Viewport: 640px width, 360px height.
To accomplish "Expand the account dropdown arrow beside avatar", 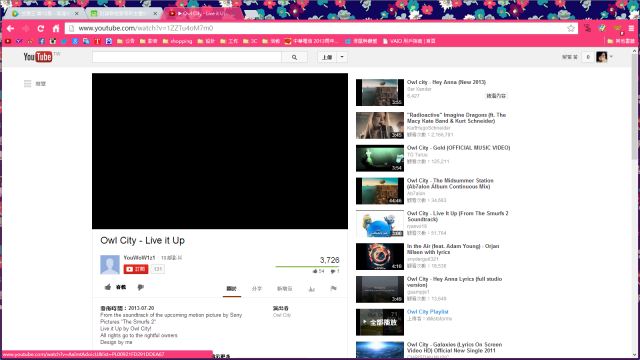I will (611, 57).
